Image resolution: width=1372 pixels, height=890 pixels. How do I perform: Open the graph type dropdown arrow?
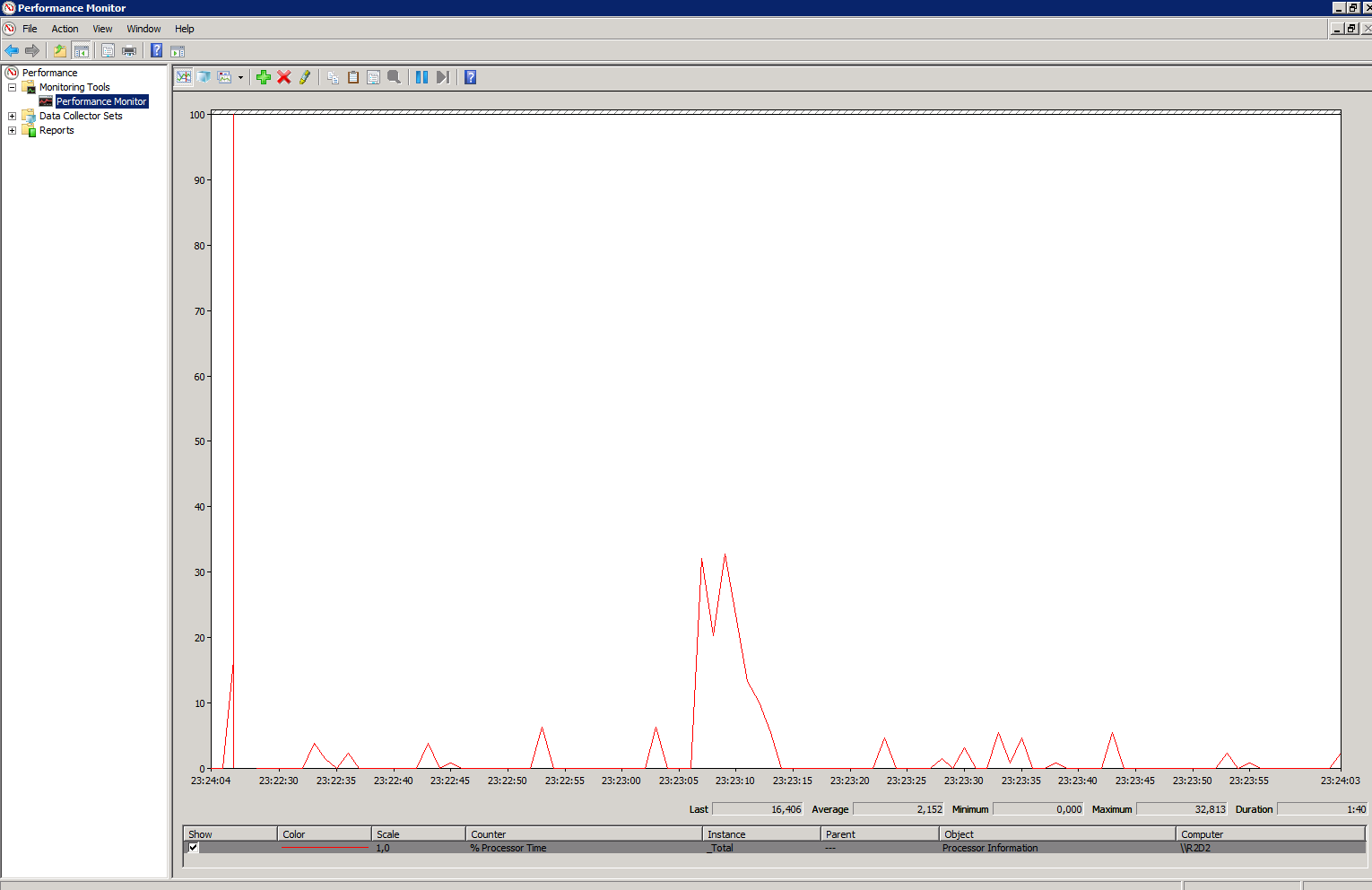[x=240, y=77]
